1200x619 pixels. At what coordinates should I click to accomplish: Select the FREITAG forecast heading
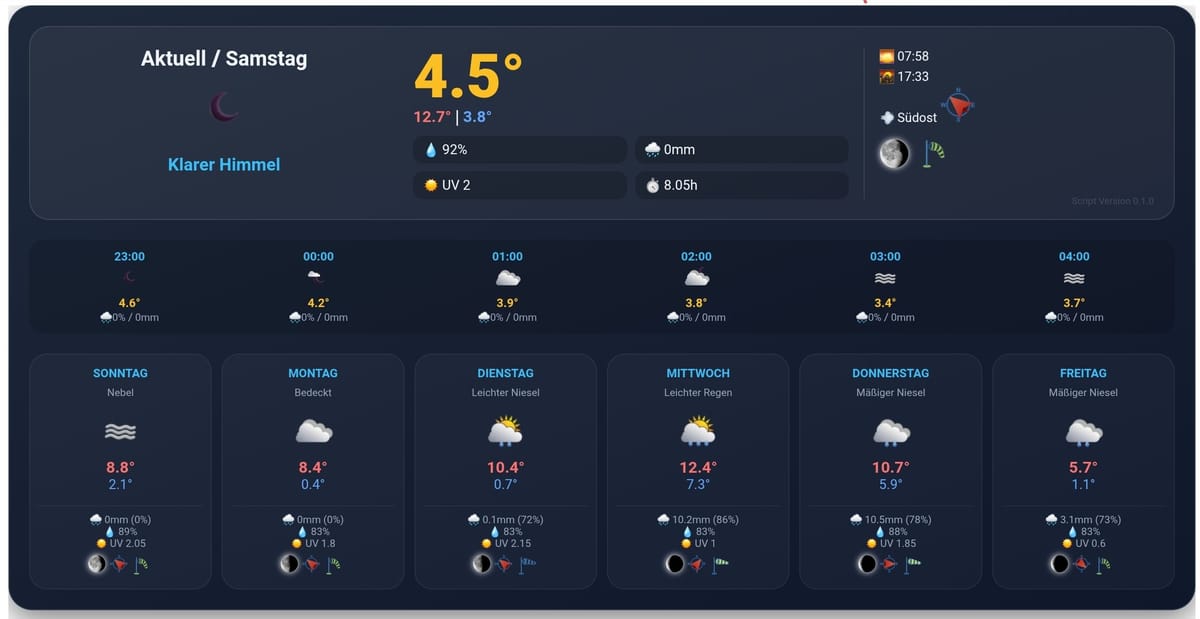(1083, 373)
